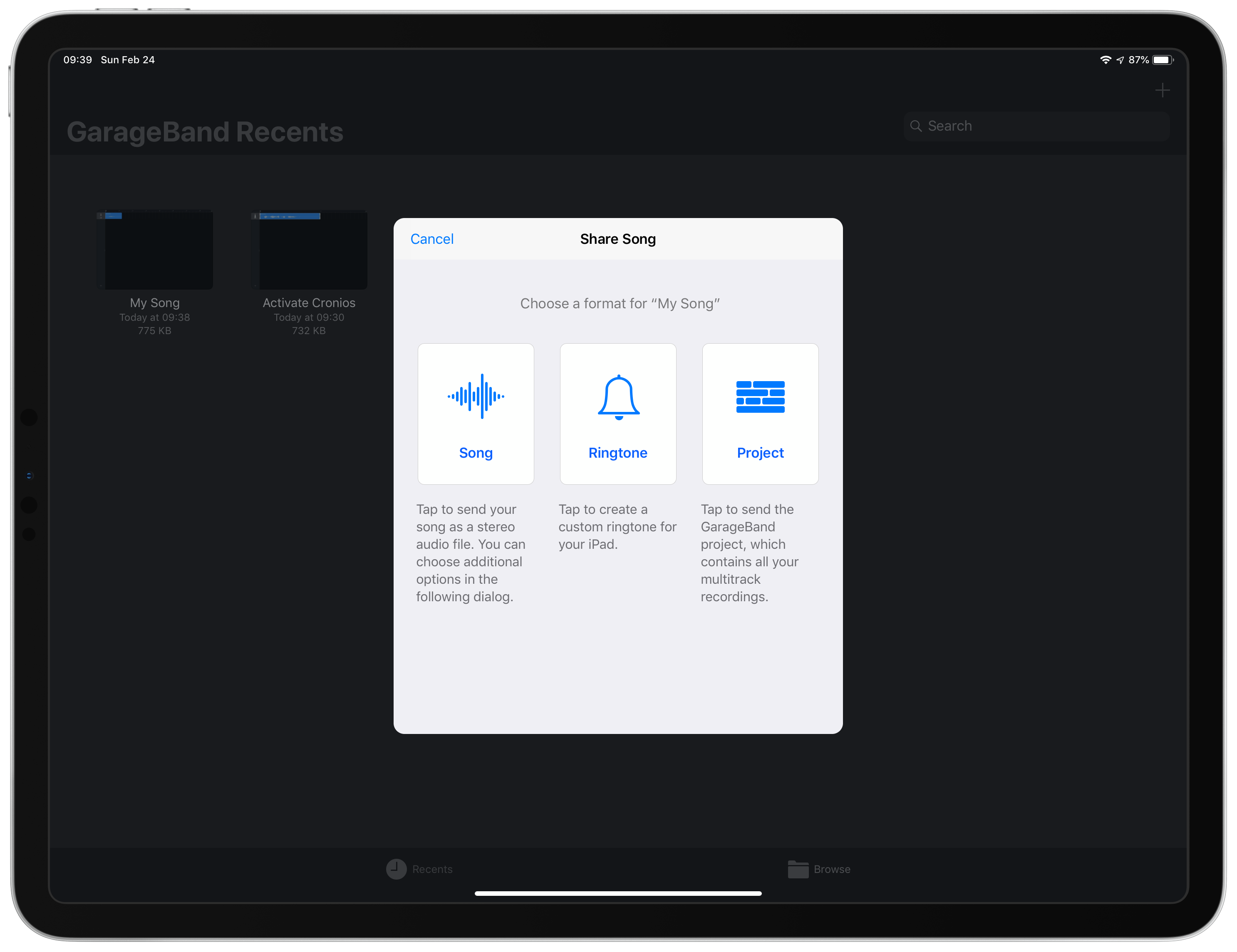Image resolution: width=1237 pixels, height=952 pixels.
Task: Click the battery status icon
Action: point(1163,59)
